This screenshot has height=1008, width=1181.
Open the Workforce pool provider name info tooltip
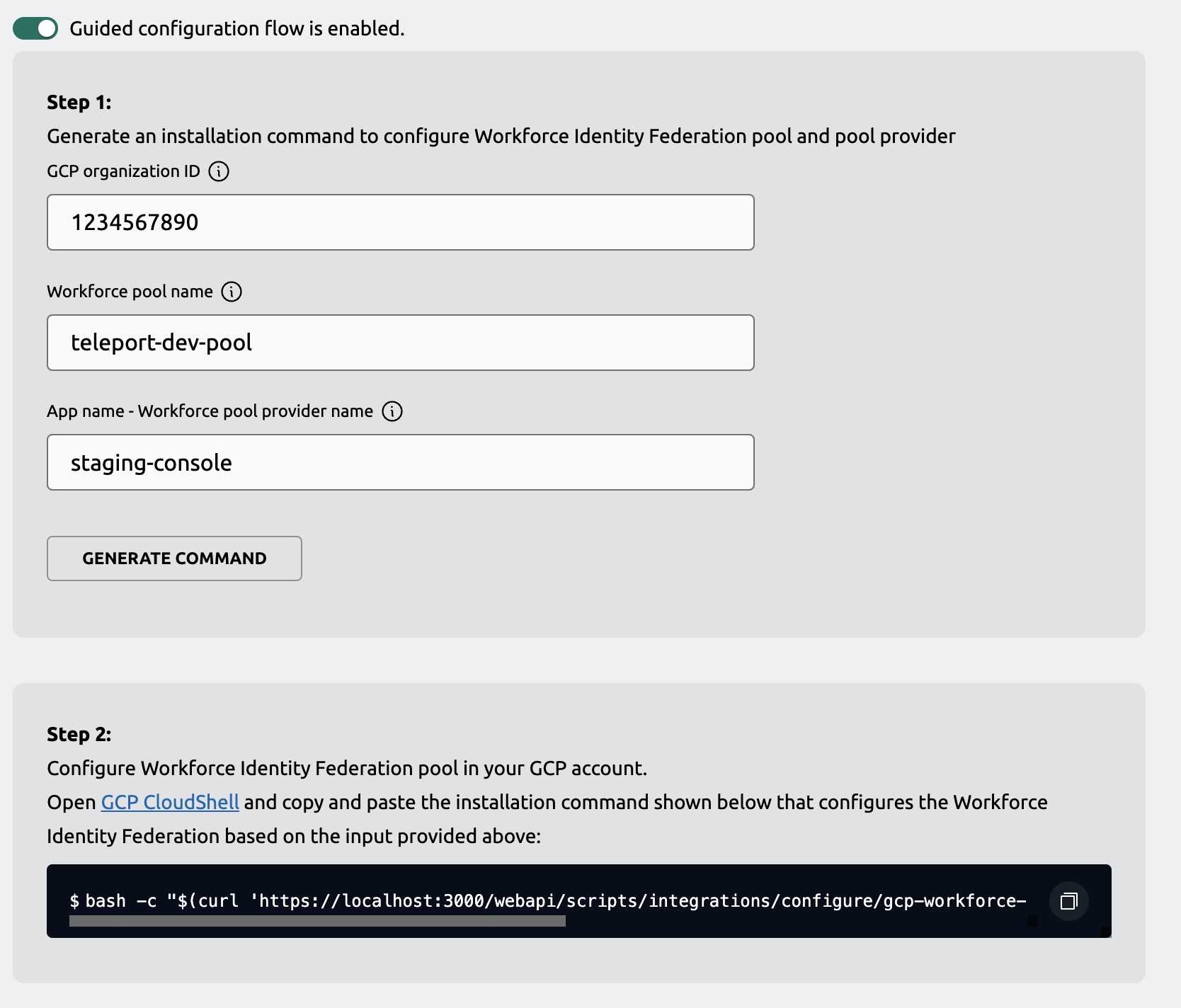tap(392, 411)
